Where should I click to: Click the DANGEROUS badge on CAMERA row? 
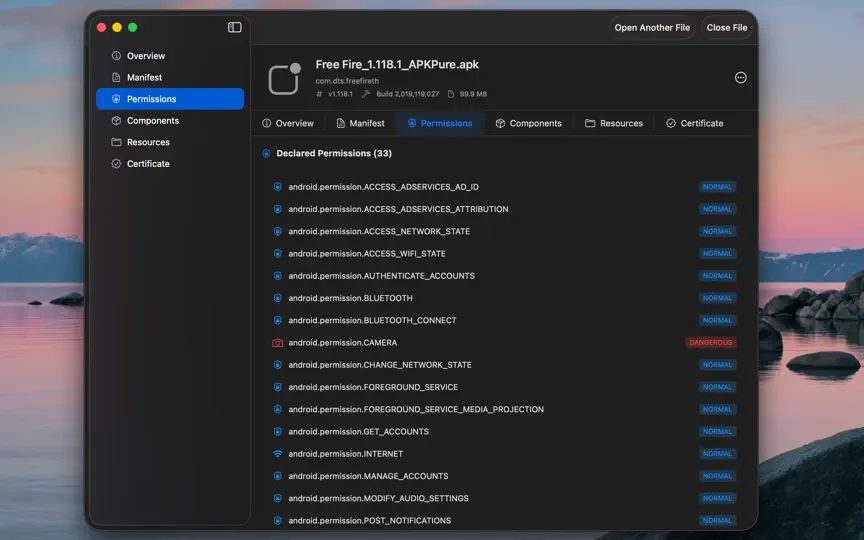pyautogui.click(x=711, y=343)
